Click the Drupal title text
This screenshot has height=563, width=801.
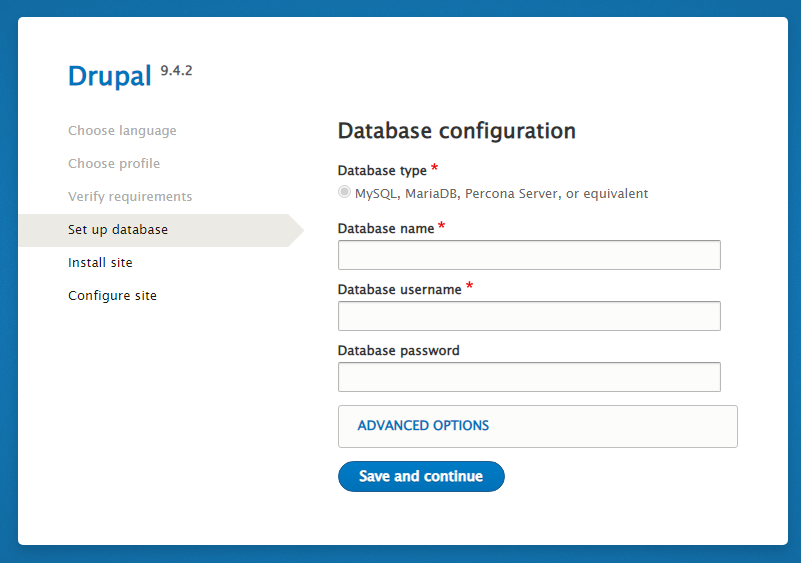109,77
